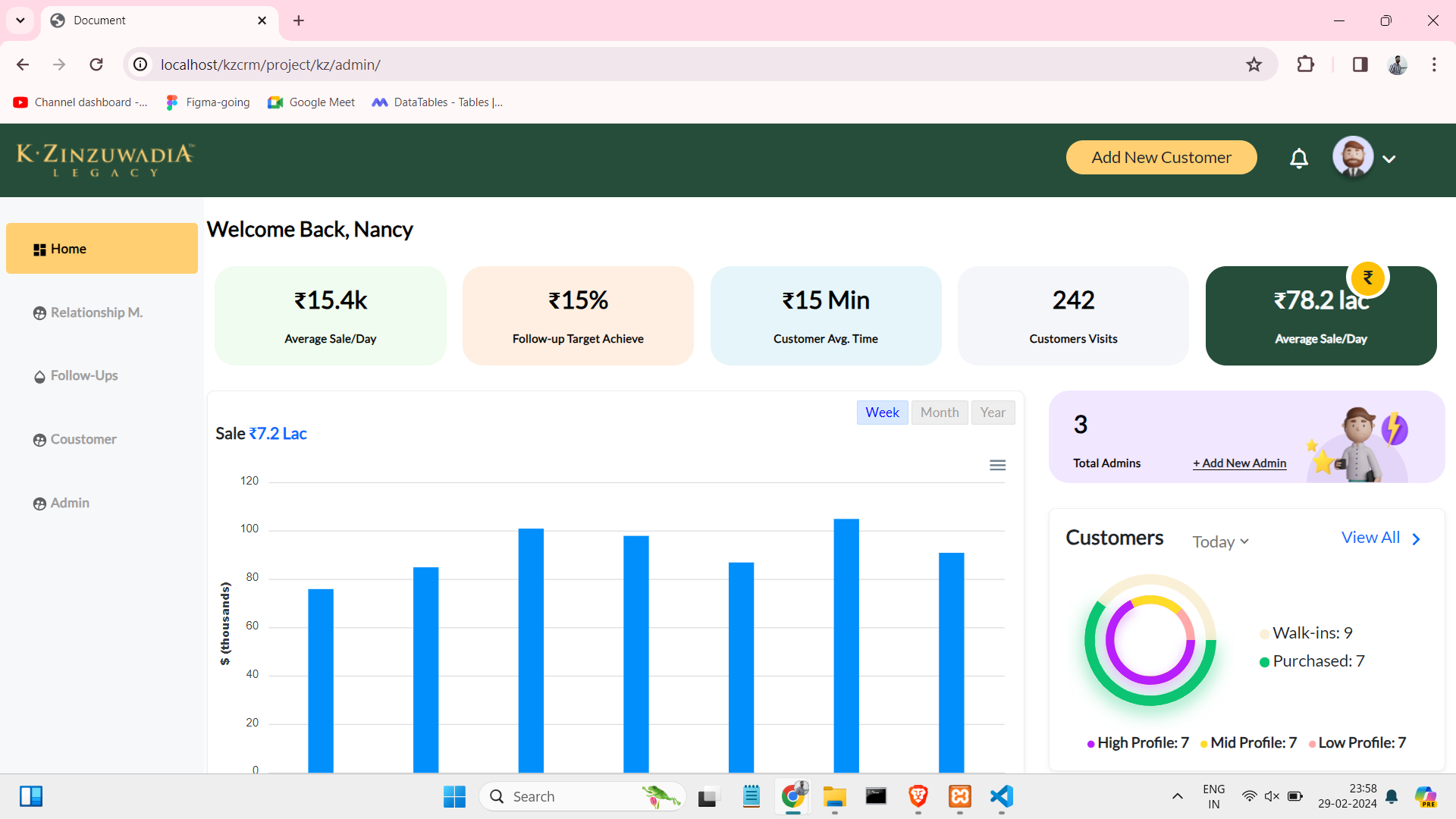Click the rupee badge on dark sale card
This screenshot has height=819, width=1456.
pyautogui.click(x=1367, y=278)
